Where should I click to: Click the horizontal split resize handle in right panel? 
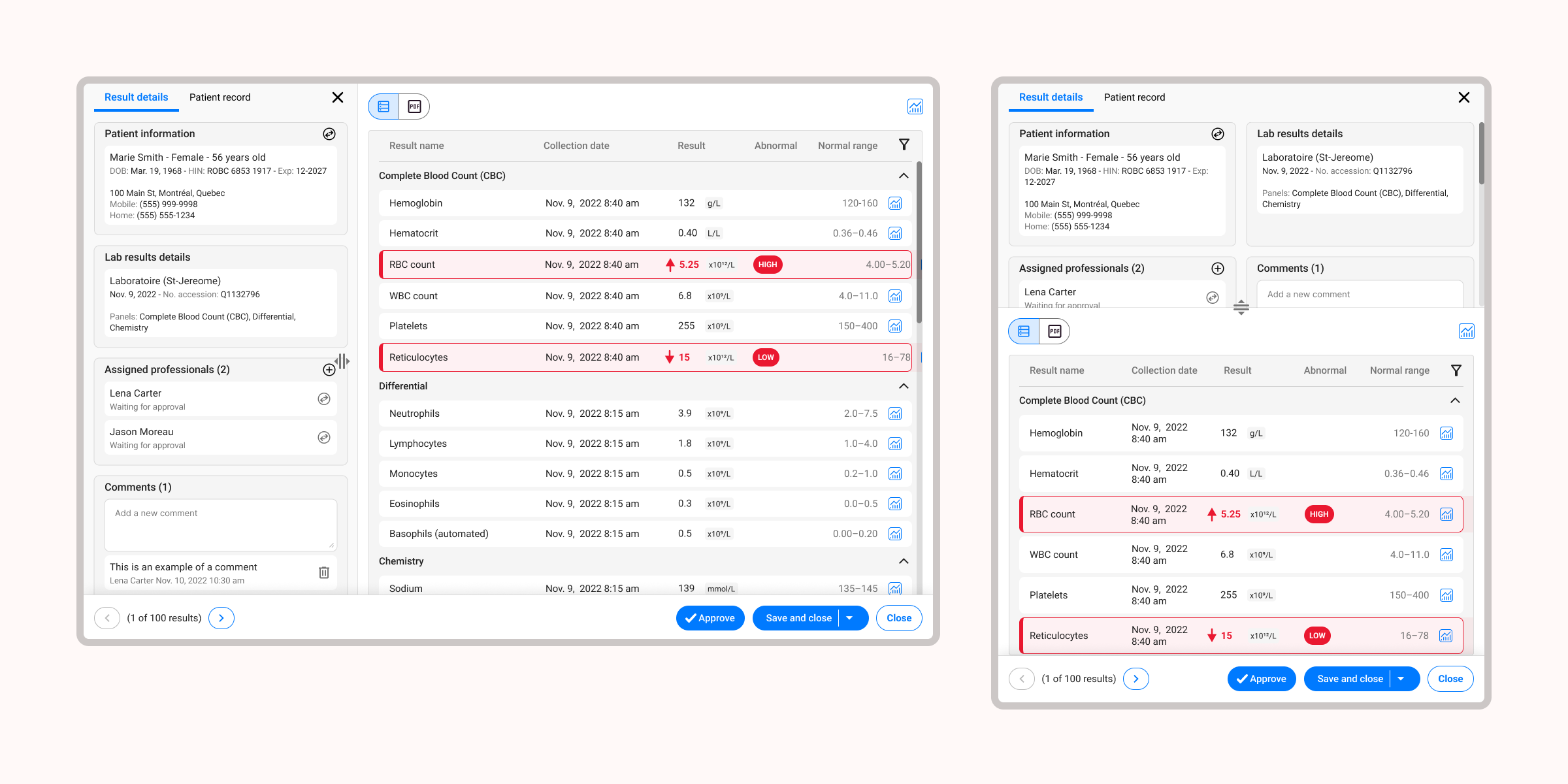point(1241,308)
